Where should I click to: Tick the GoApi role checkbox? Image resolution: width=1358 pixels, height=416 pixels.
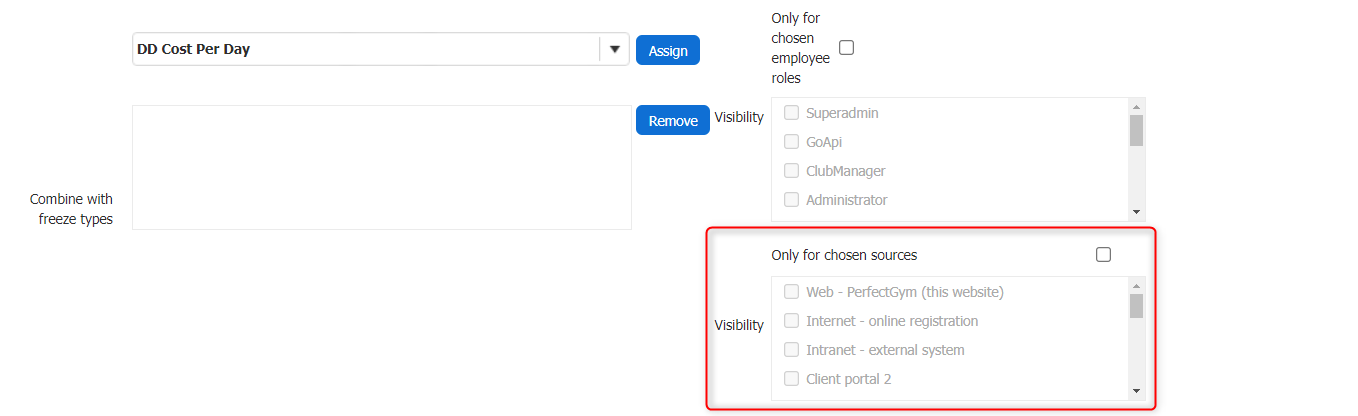791,142
